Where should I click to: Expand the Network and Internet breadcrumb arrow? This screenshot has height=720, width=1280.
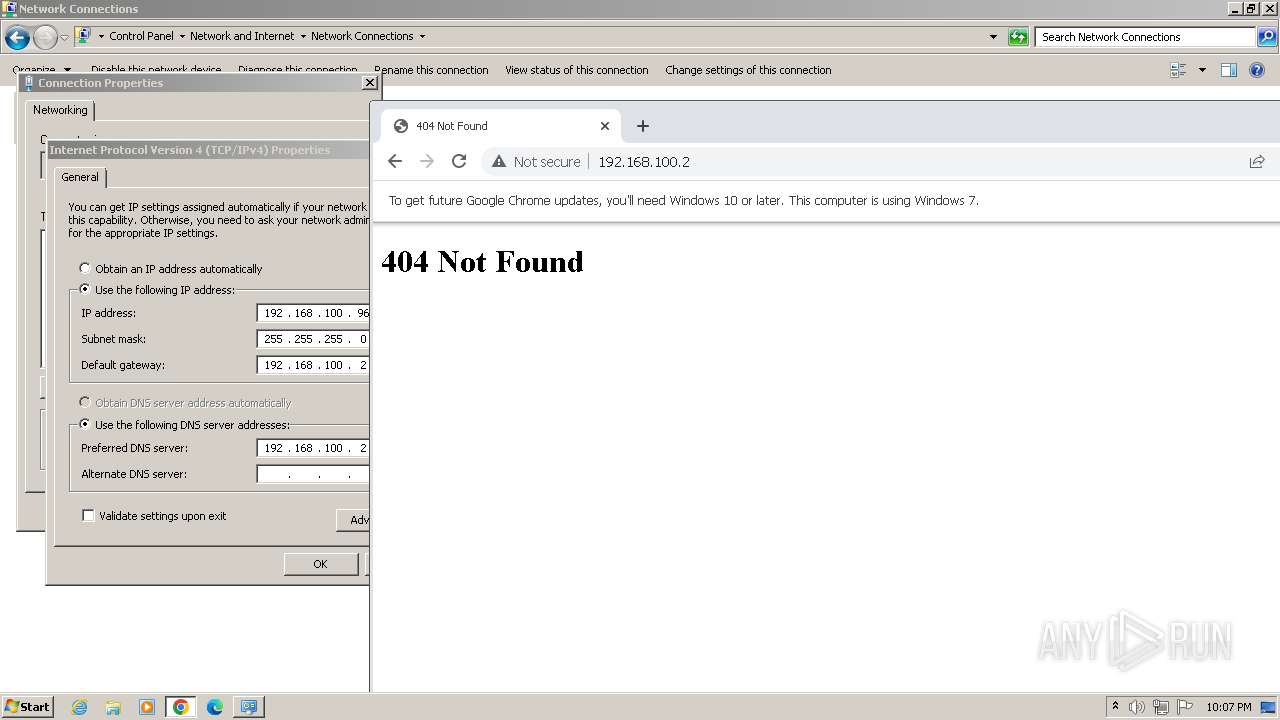click(x=303, y=36)
